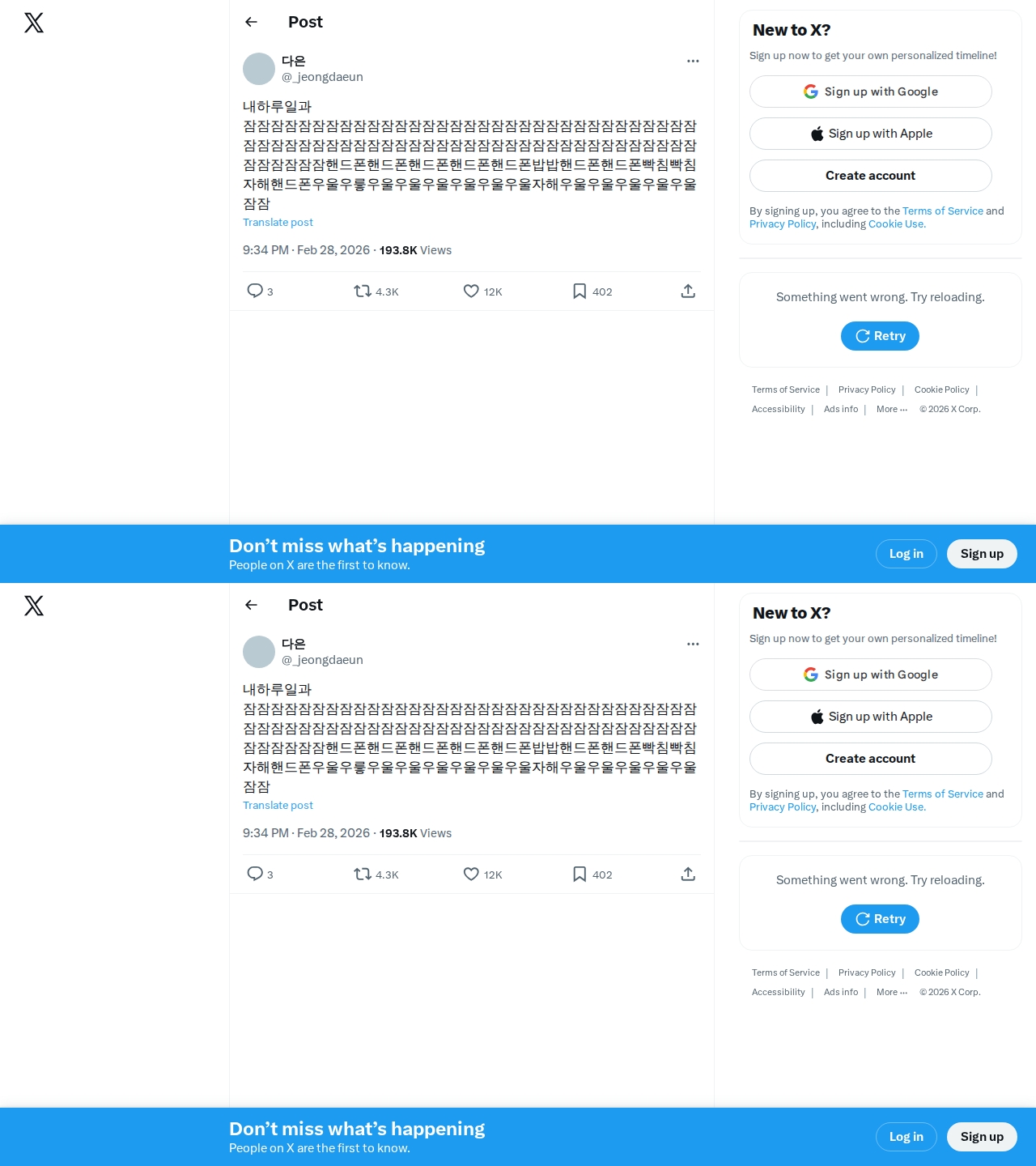Image resolution: width=1036 pixels, height=1166 pixels.
Task: Click Sign up with Apple in lower panel
Action: point(871,717)
